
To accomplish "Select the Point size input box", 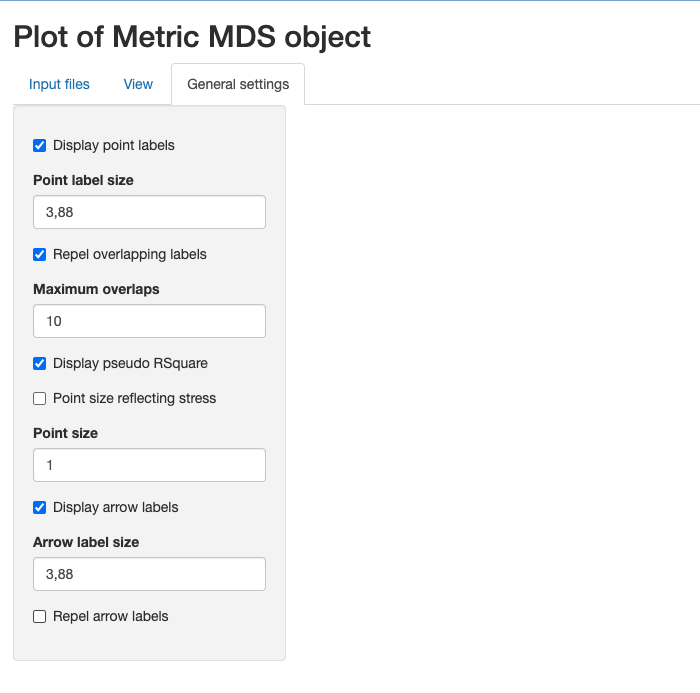I will (150, 465).
